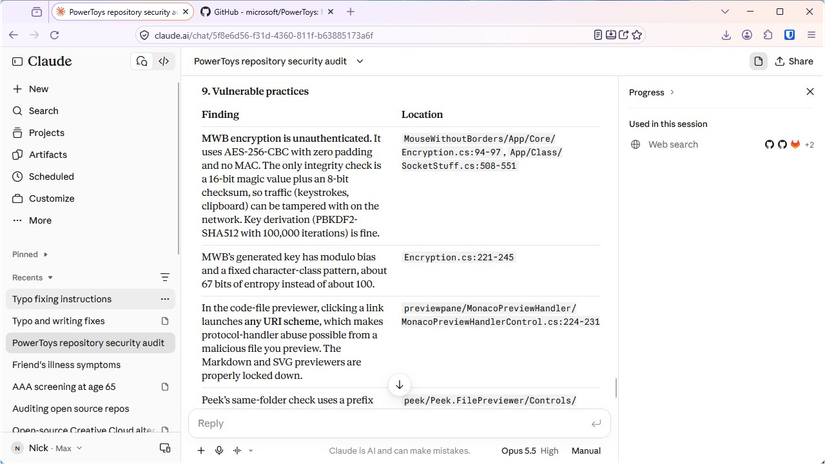The height and width of the screenshot is (464, 825).
Task: Click the desktop app icon beside Nick
Action: point(165,448)
